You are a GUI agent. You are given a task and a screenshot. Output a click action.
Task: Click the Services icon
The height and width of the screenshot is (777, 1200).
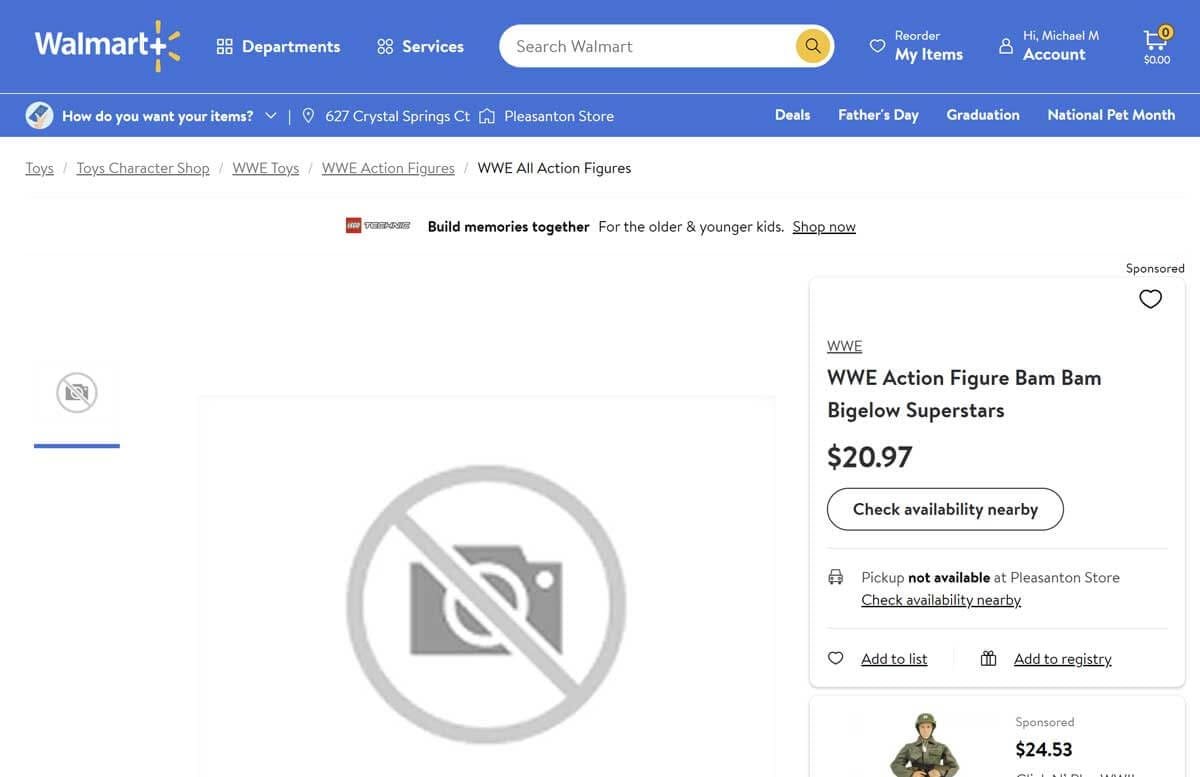pos(383,45)
